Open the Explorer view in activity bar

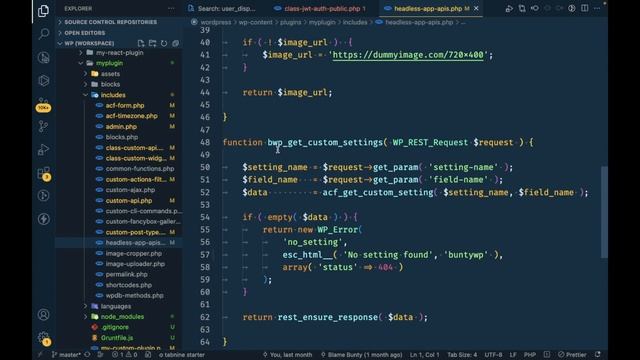pyautogui.click(x=43, y=11)
